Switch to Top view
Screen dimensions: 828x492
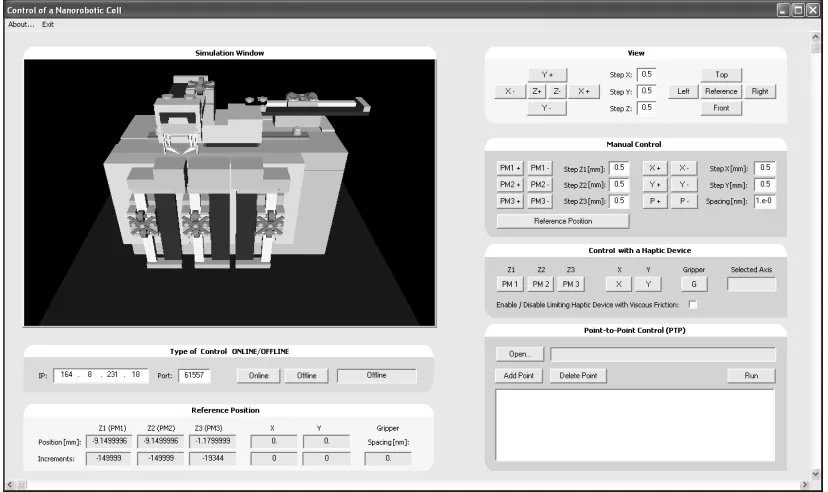(721, 75)
